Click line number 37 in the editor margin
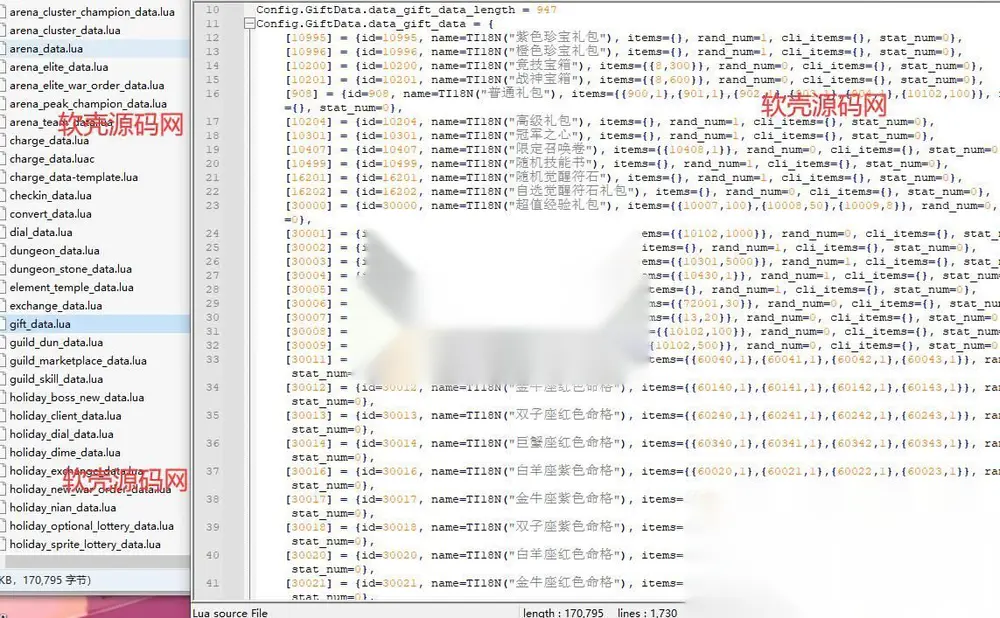This screenshot has height=618, width=1000. click(x=212, y=471)
